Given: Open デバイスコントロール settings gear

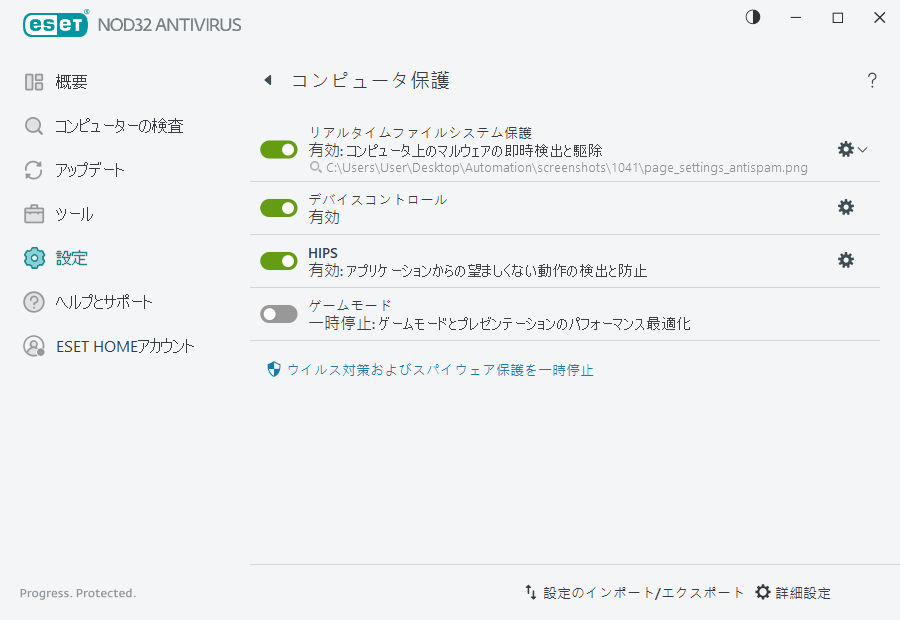Looking at the screenshot, I should 846,207.
